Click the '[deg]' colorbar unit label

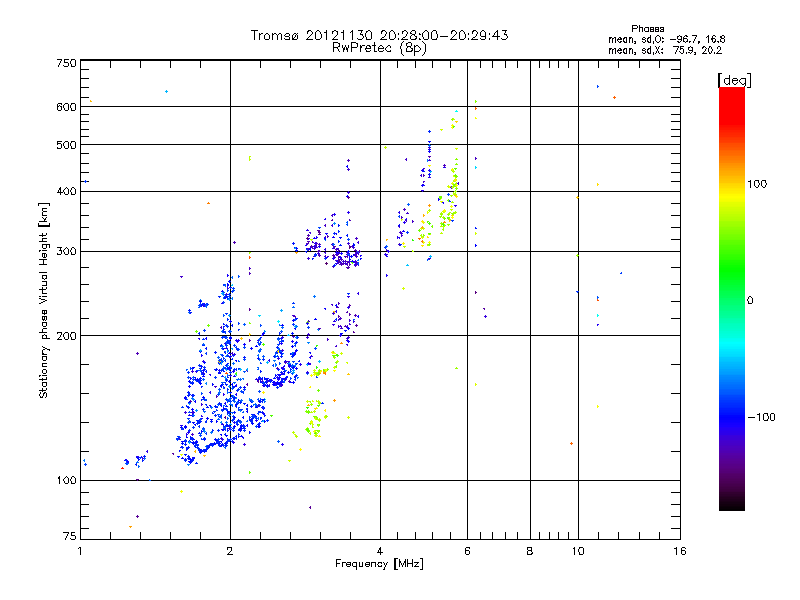coord(734,81)
